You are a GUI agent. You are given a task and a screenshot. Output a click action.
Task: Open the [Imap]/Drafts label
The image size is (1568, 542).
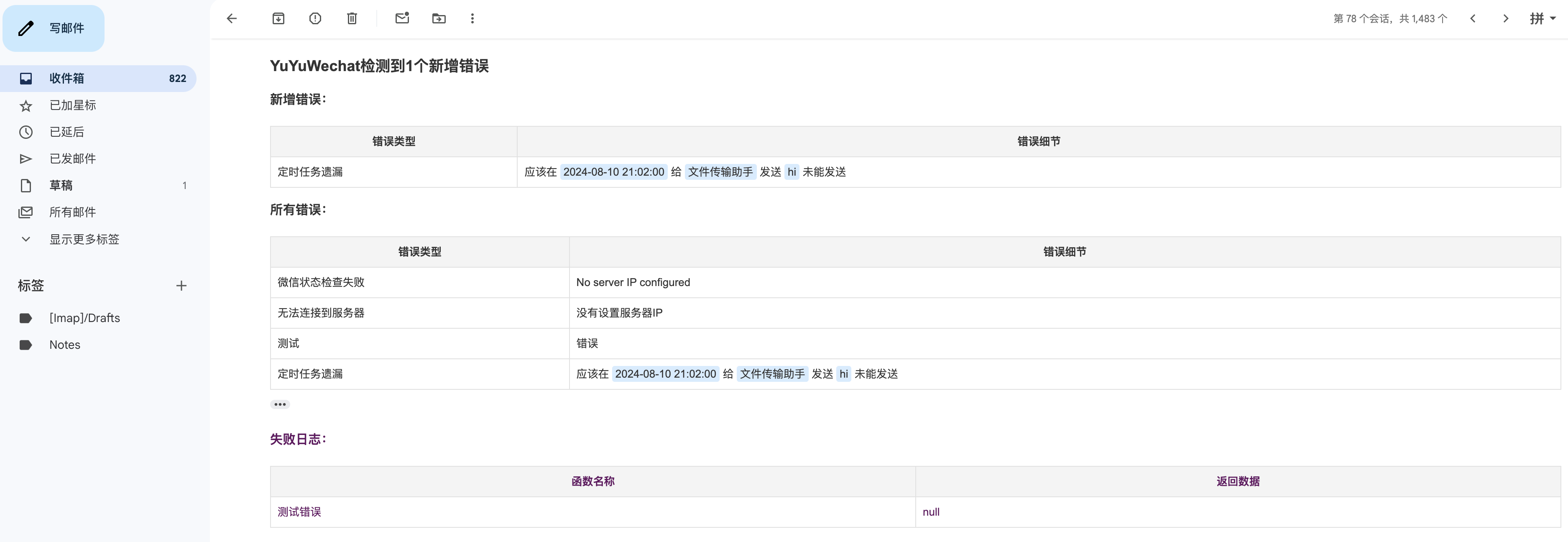tap(84, 318)
